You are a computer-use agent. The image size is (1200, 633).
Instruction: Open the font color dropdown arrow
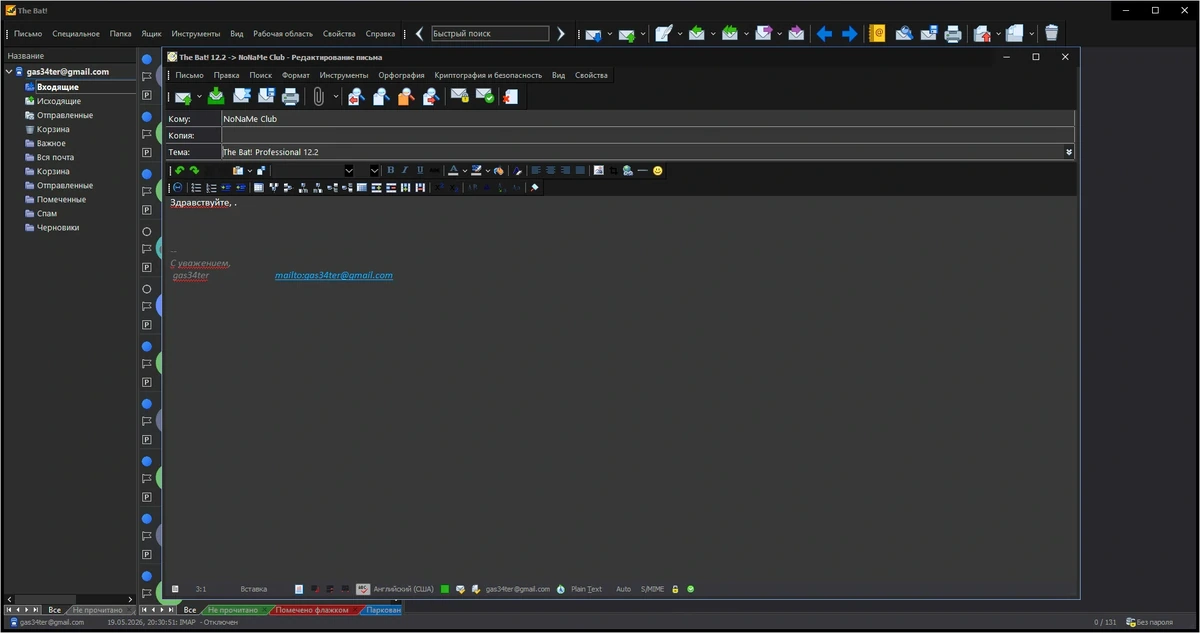click(465, 170)
